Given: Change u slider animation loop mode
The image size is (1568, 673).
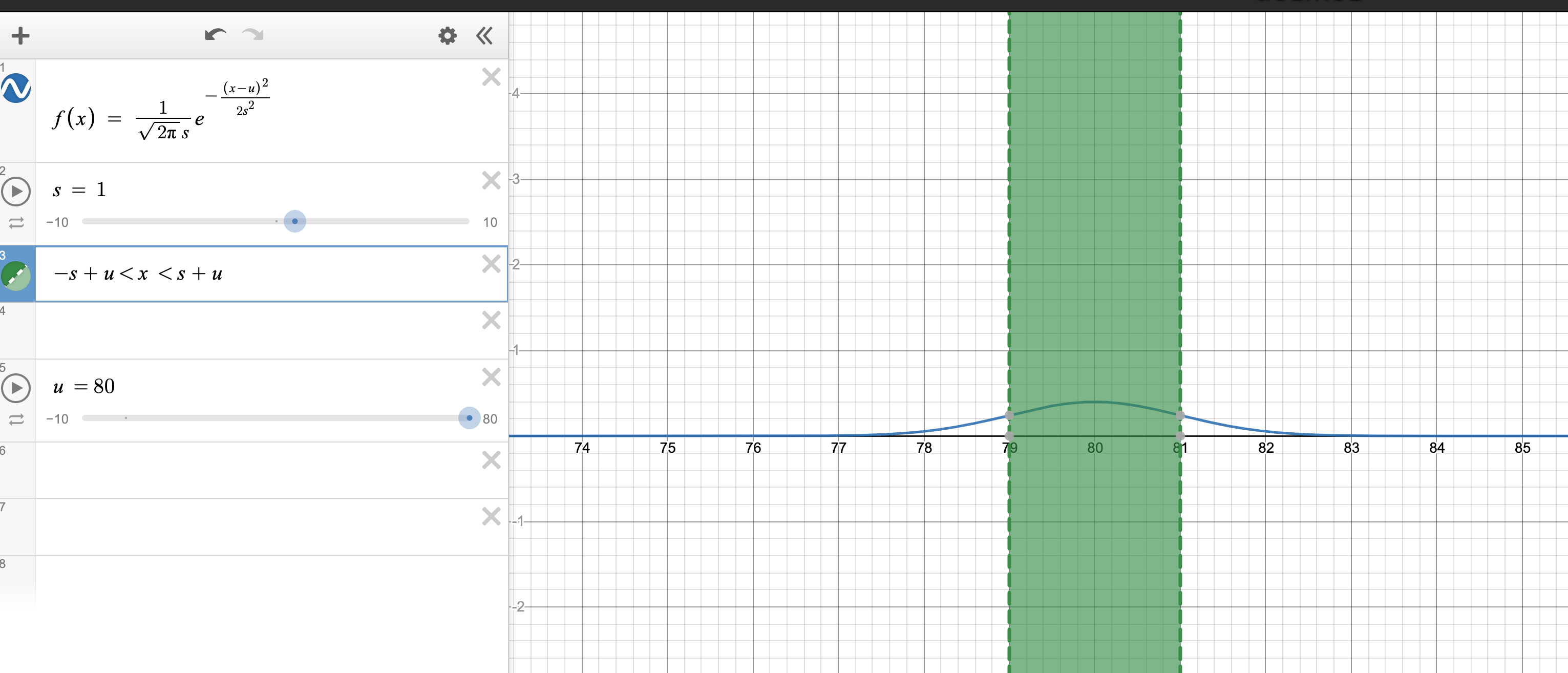Looking at the screenshot, I should click(16, 419).
